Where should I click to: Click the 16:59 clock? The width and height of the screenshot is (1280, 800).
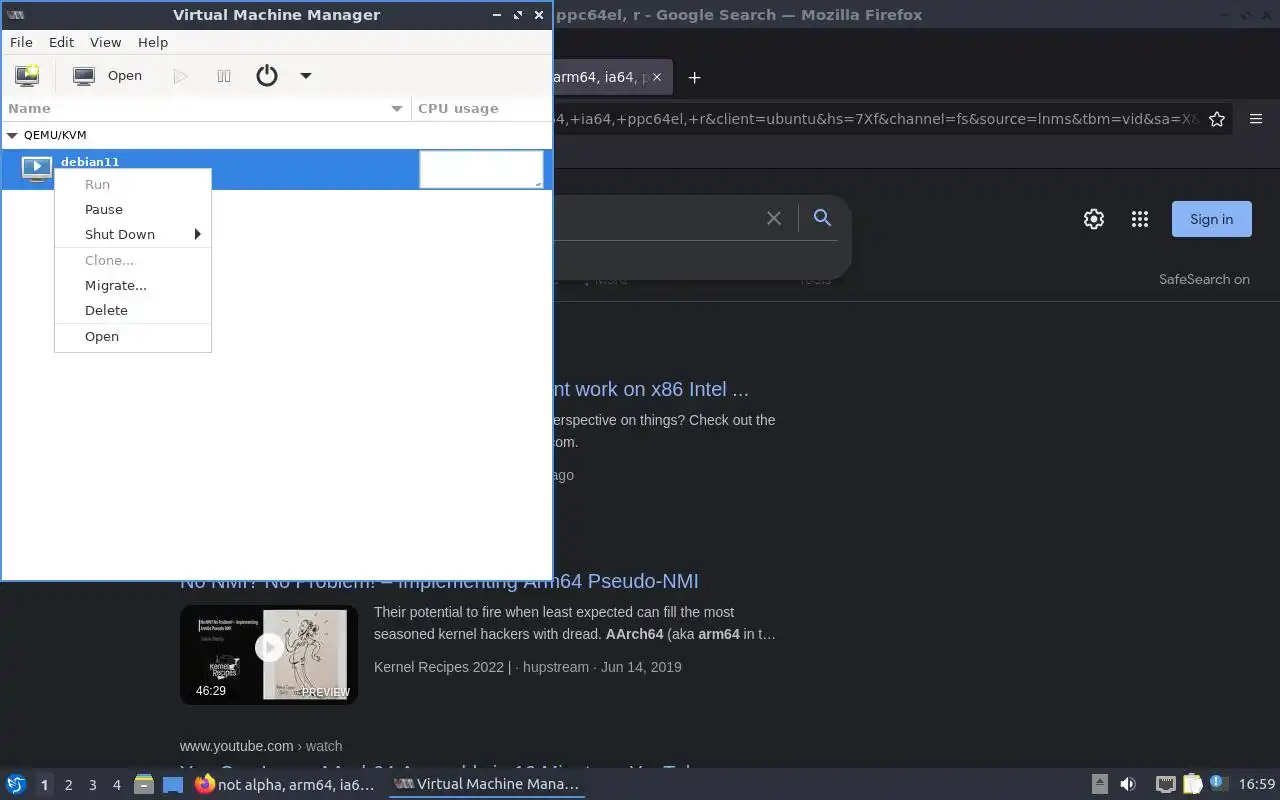(x=1257, y=784)
